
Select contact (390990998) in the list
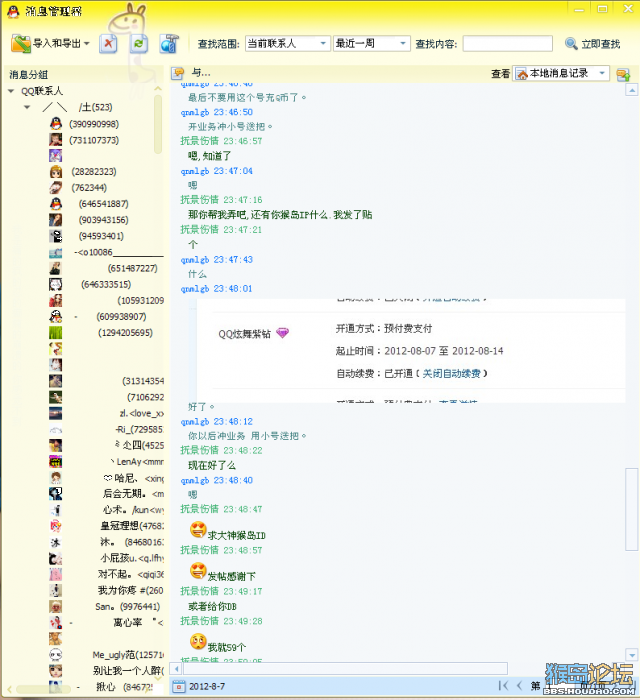(94, 124)
